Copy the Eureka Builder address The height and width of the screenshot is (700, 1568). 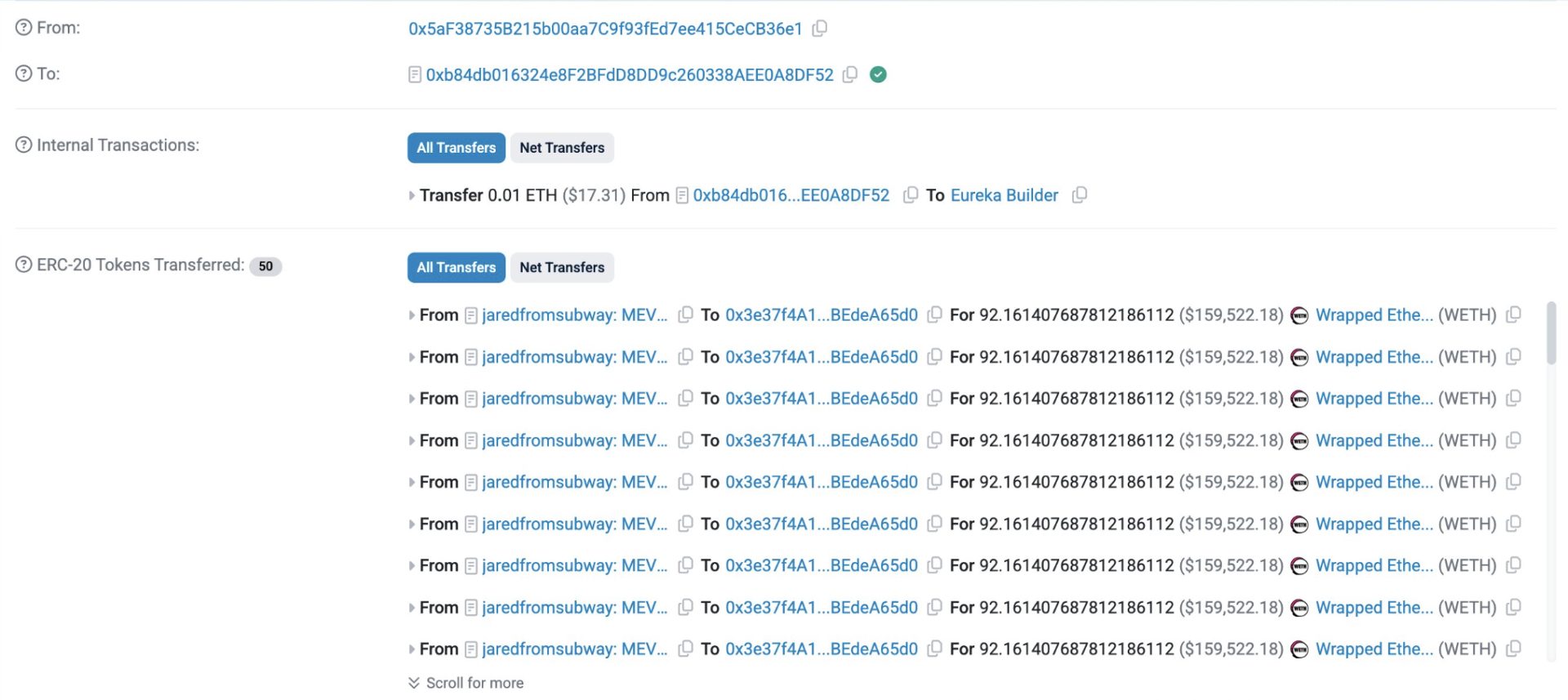[x=1080, y=195]
